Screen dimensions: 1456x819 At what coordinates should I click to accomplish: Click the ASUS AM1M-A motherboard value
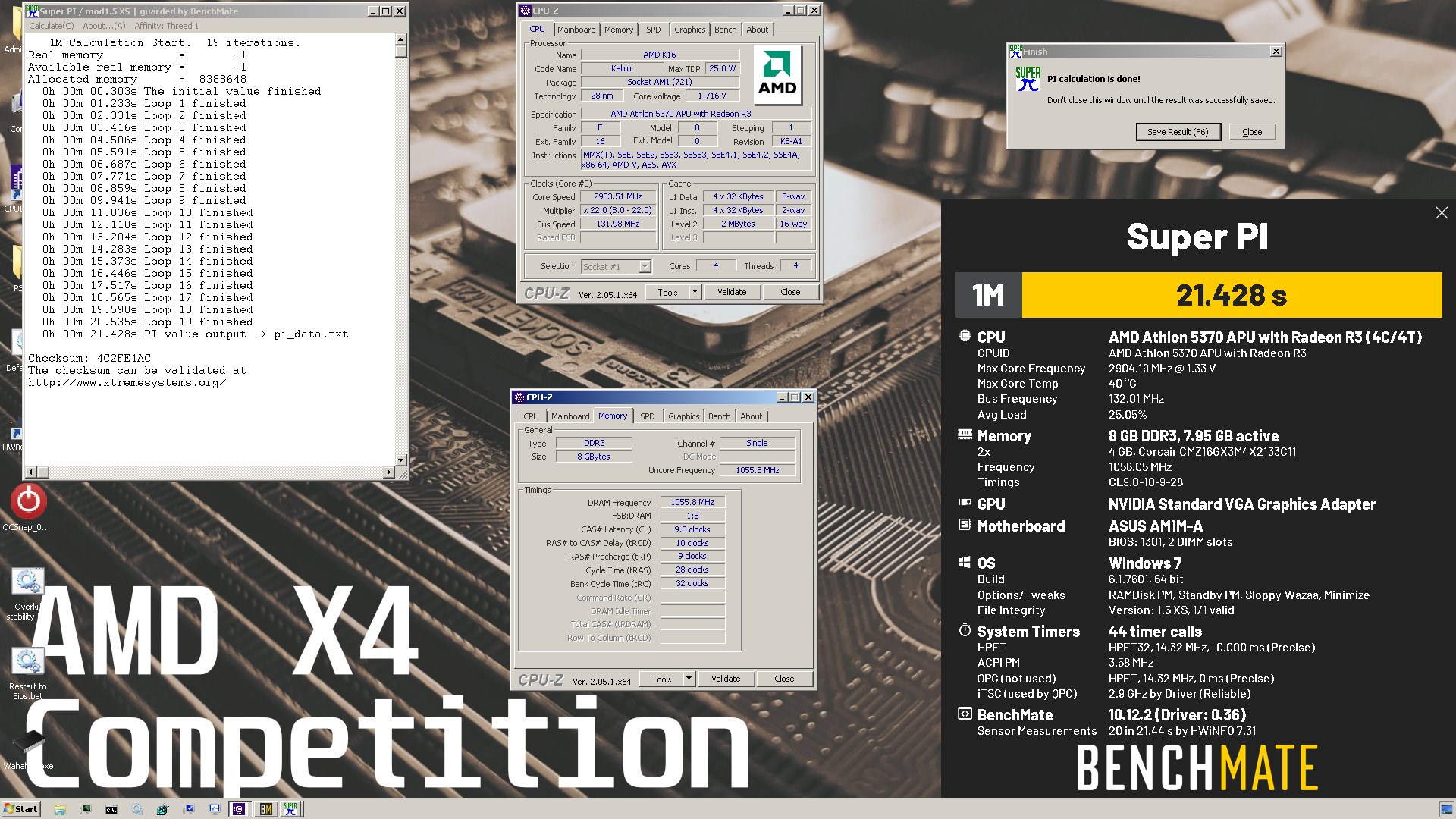1155,526
